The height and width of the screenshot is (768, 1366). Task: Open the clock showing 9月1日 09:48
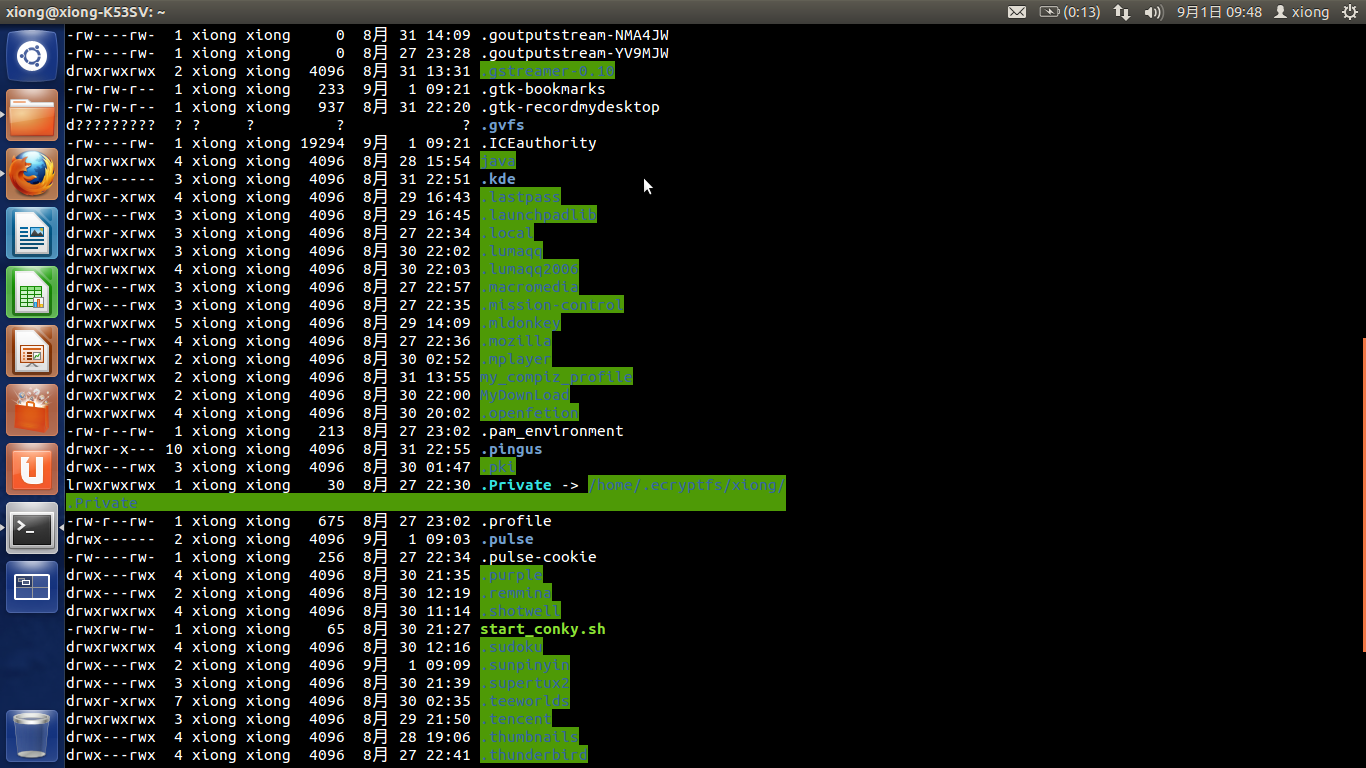click(1219, 12)
